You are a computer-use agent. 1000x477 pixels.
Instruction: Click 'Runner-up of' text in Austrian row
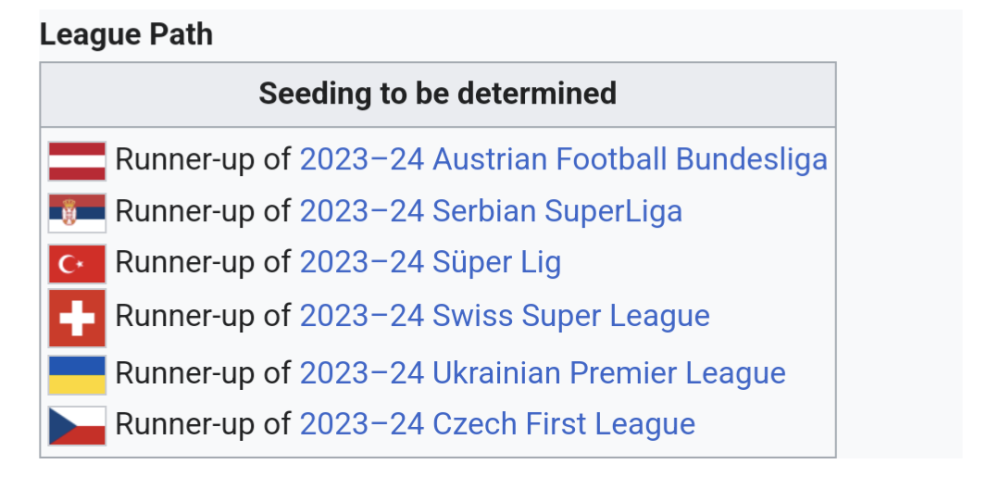(203, 159)
